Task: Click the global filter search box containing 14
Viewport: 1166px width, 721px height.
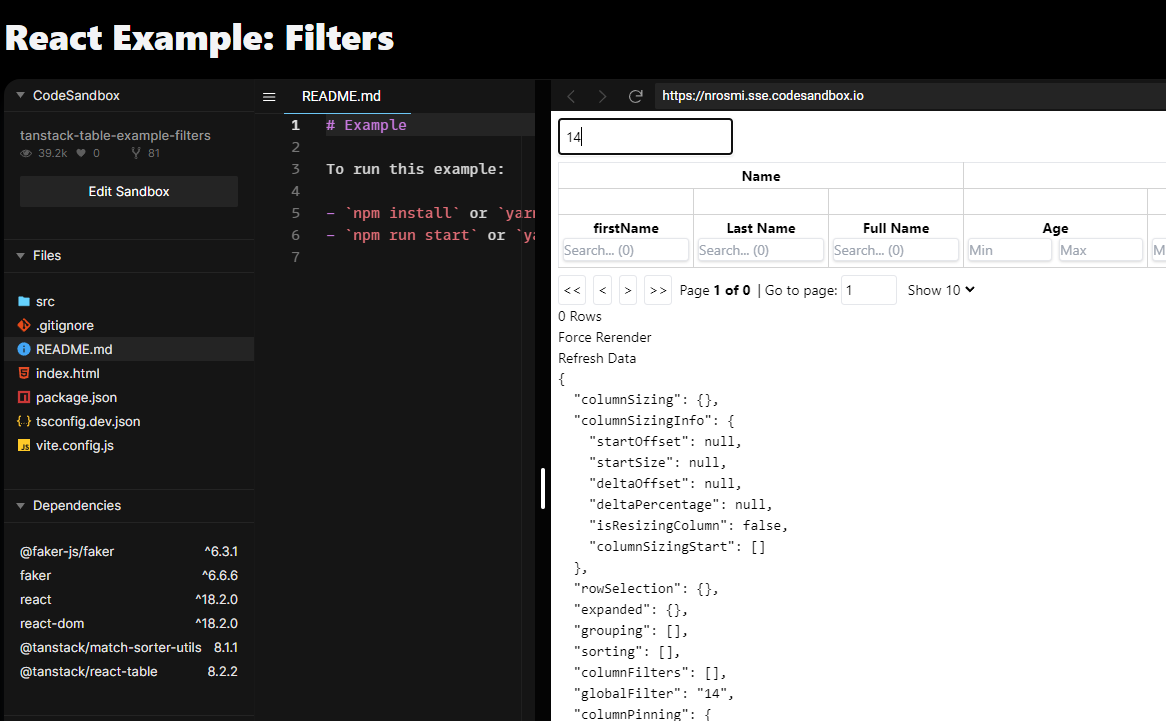Action: [644, 136]
